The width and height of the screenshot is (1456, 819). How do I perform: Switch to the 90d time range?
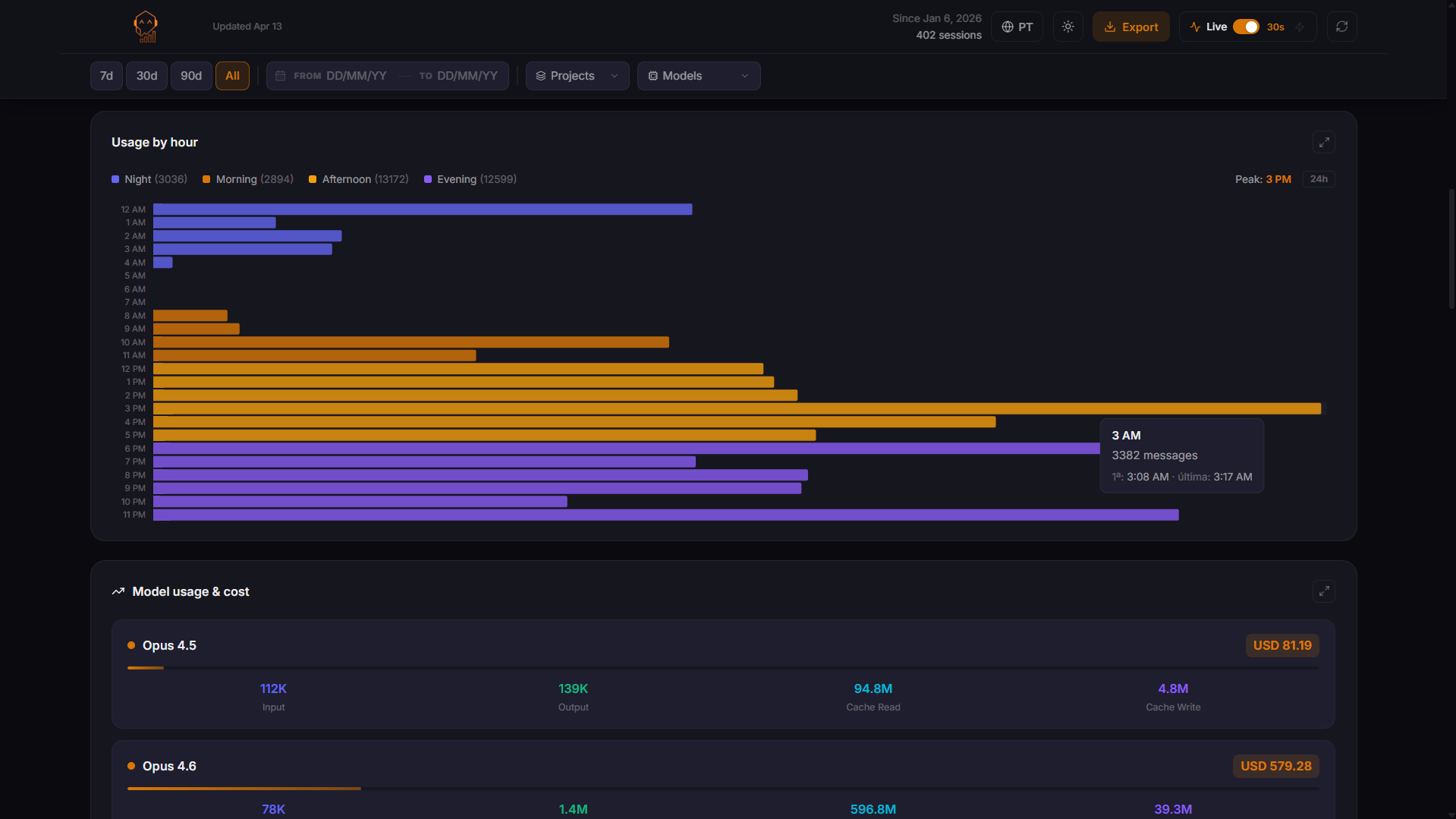click(x=191, y=76)
